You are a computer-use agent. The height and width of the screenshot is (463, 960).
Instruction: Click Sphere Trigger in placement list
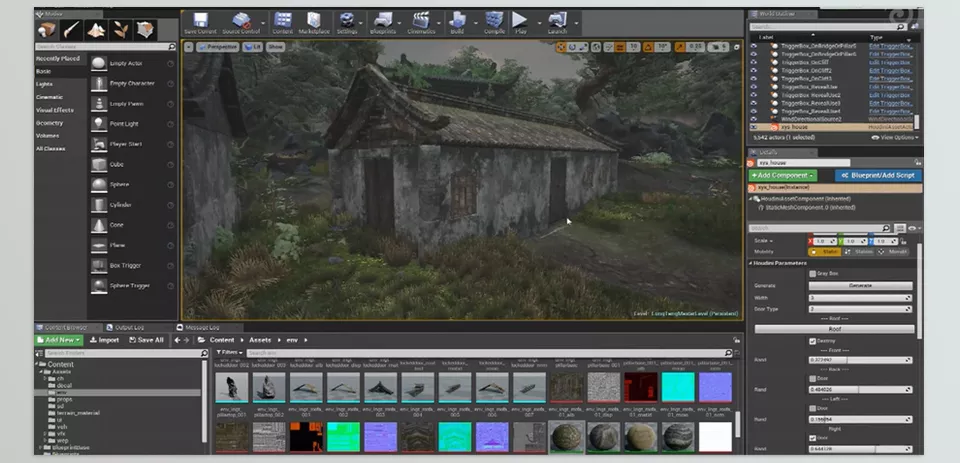[x=132, y=285]
